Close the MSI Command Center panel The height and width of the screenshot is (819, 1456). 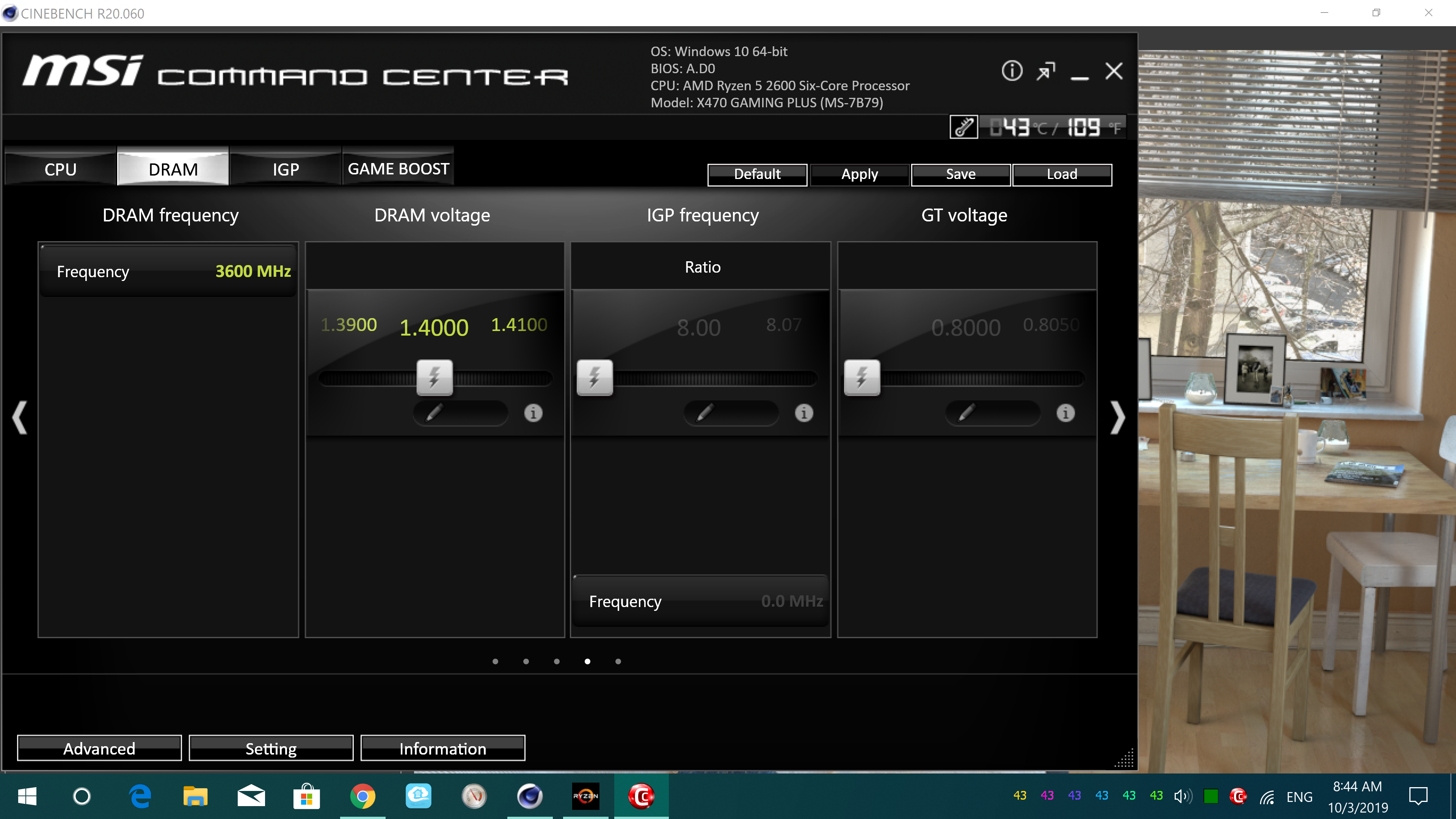click(x=1114, y=71)
